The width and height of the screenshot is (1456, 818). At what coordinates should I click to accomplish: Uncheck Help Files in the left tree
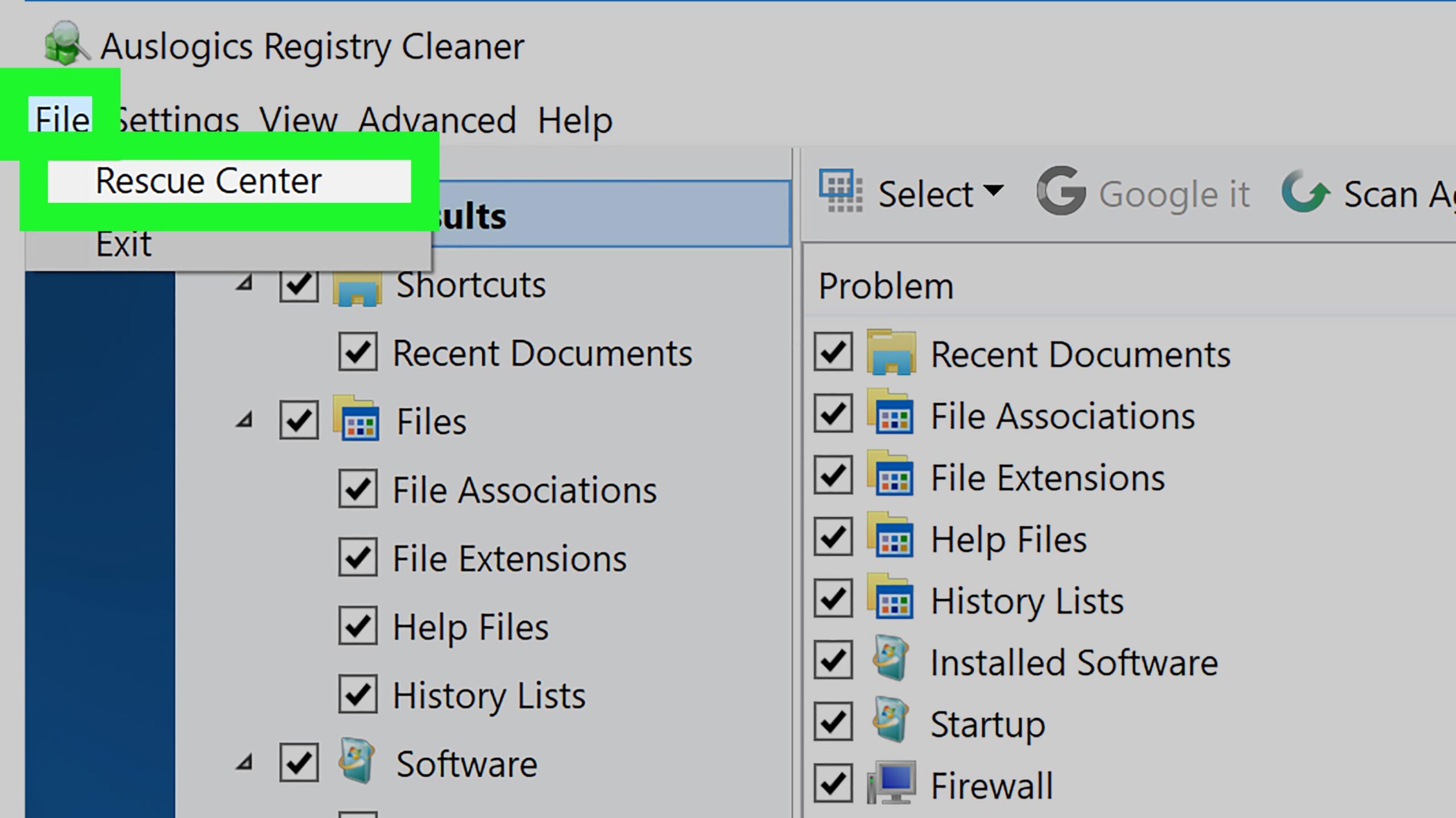(x=358, y=626)
